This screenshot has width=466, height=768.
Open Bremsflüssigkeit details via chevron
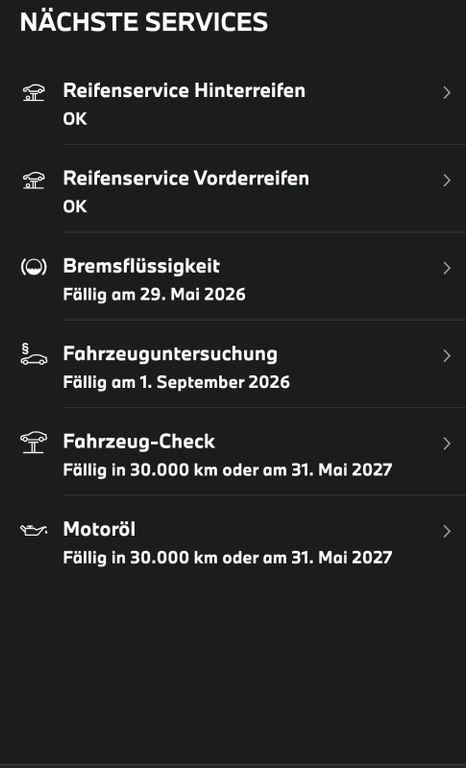(446, 268)
